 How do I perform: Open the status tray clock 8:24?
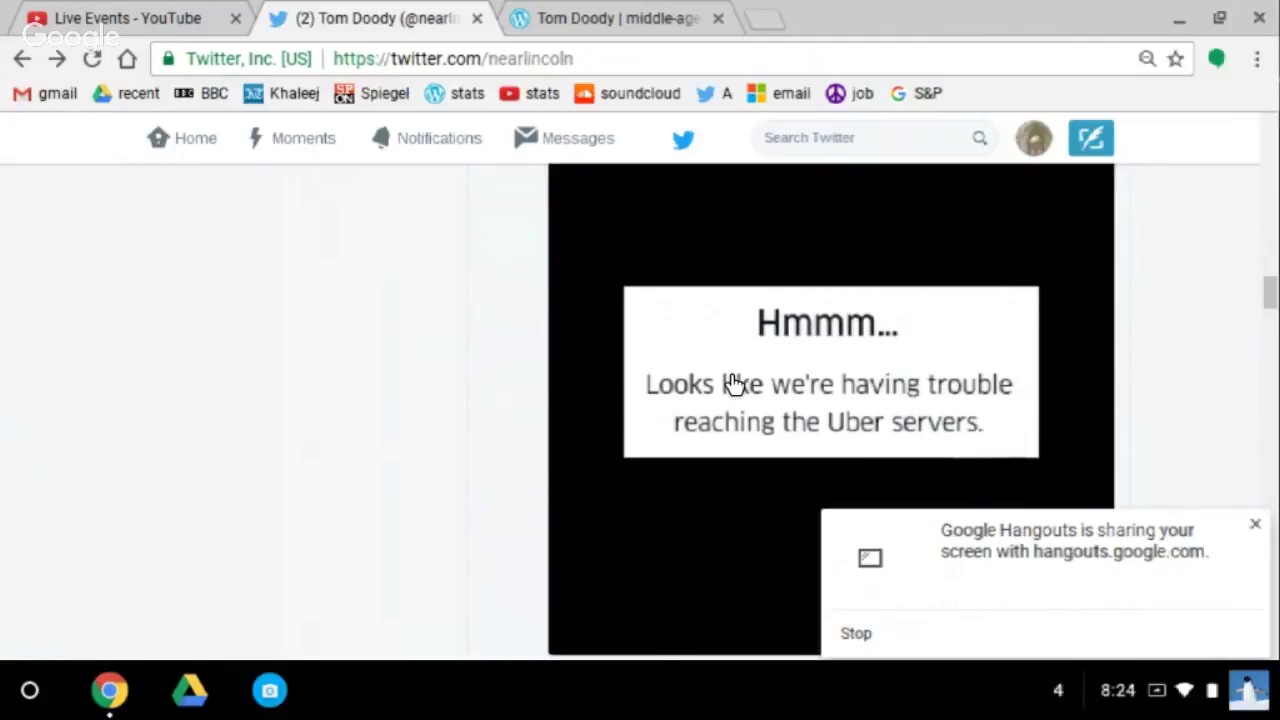coord(1118,690)
